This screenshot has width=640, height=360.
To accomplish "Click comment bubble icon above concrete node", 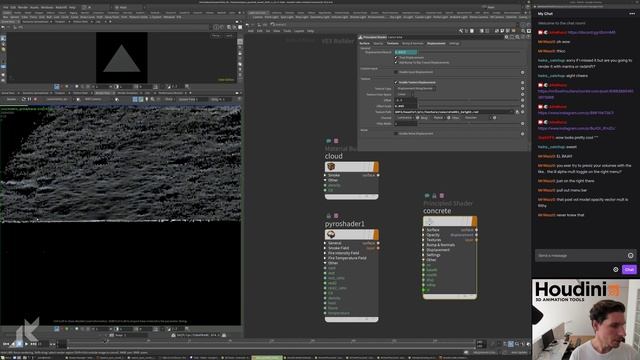I will click(427, 196).
